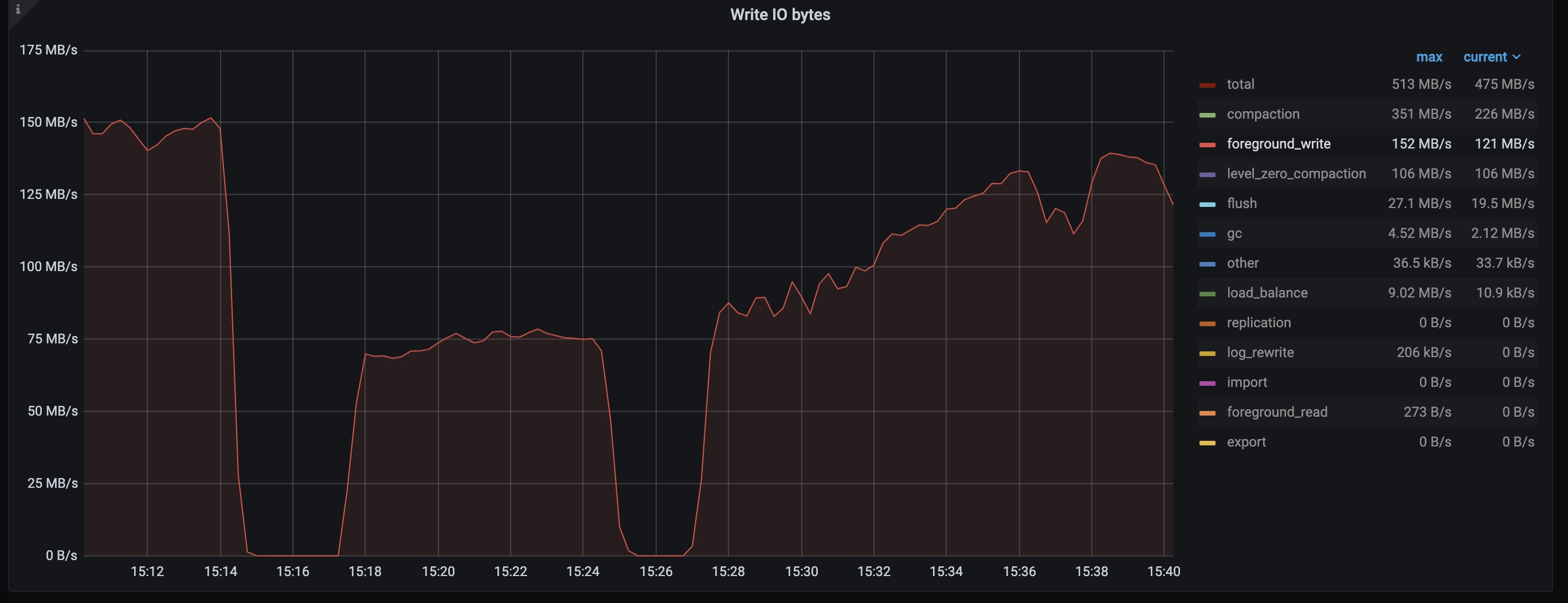1568x603 pixels.
Task: Click the 15:26 time axis label
Action: tap(656, 571)
